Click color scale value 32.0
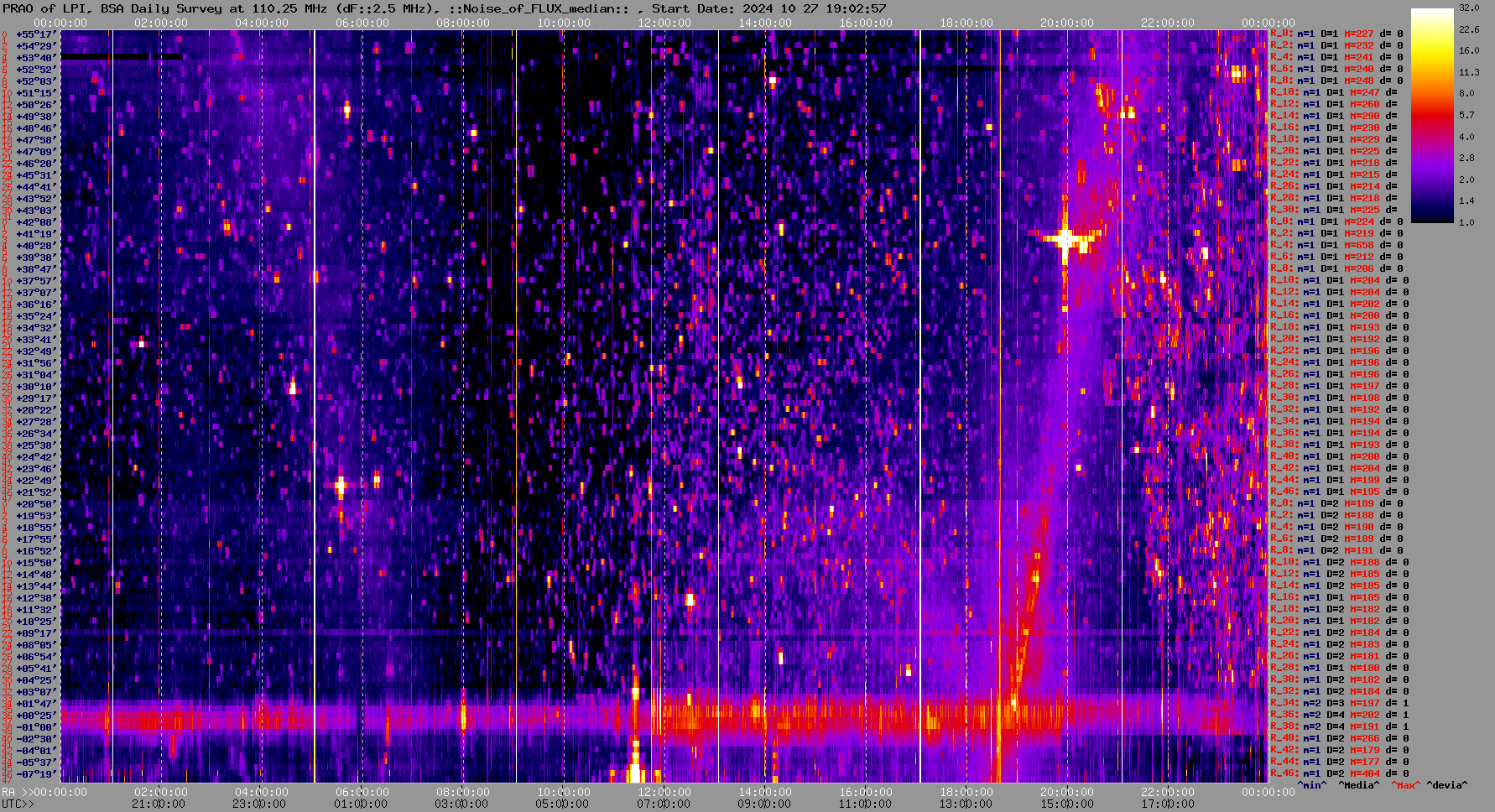The height and width of the screenshot is (812, 1495). (1469, 8)
